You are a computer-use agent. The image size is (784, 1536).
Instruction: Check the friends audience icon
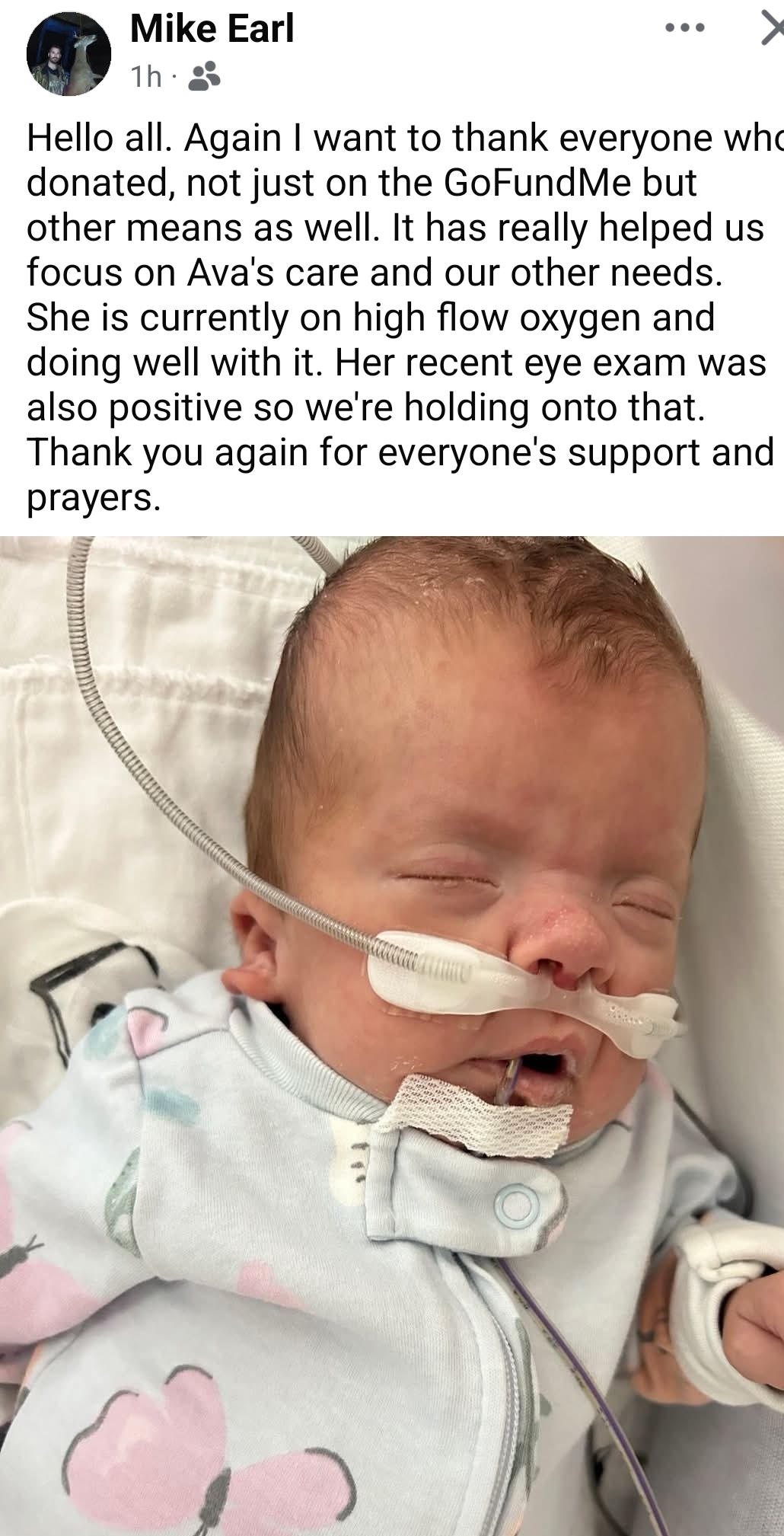coord(204,76)
